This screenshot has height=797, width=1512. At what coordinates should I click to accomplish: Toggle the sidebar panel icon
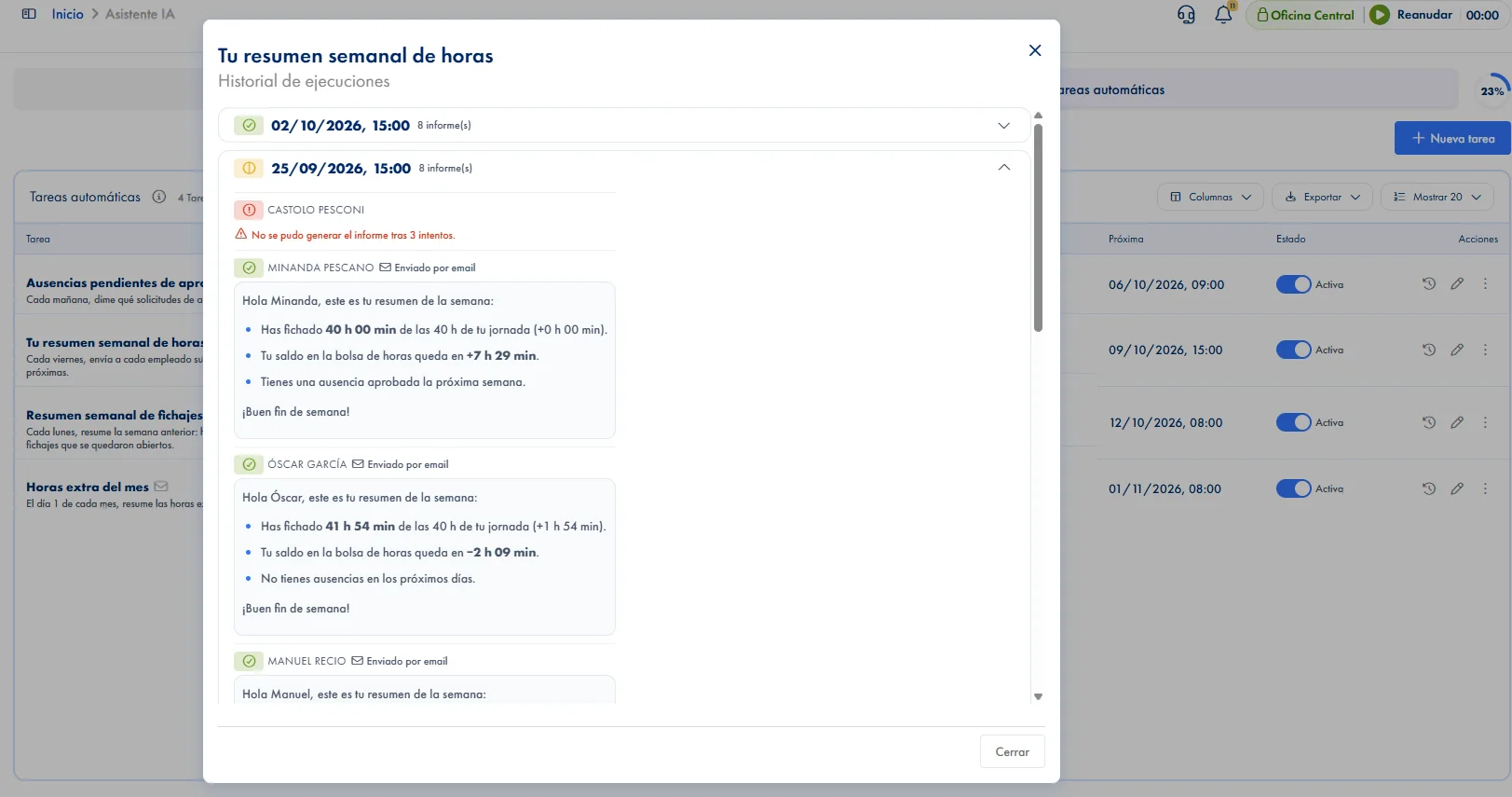tap(29, 14)
